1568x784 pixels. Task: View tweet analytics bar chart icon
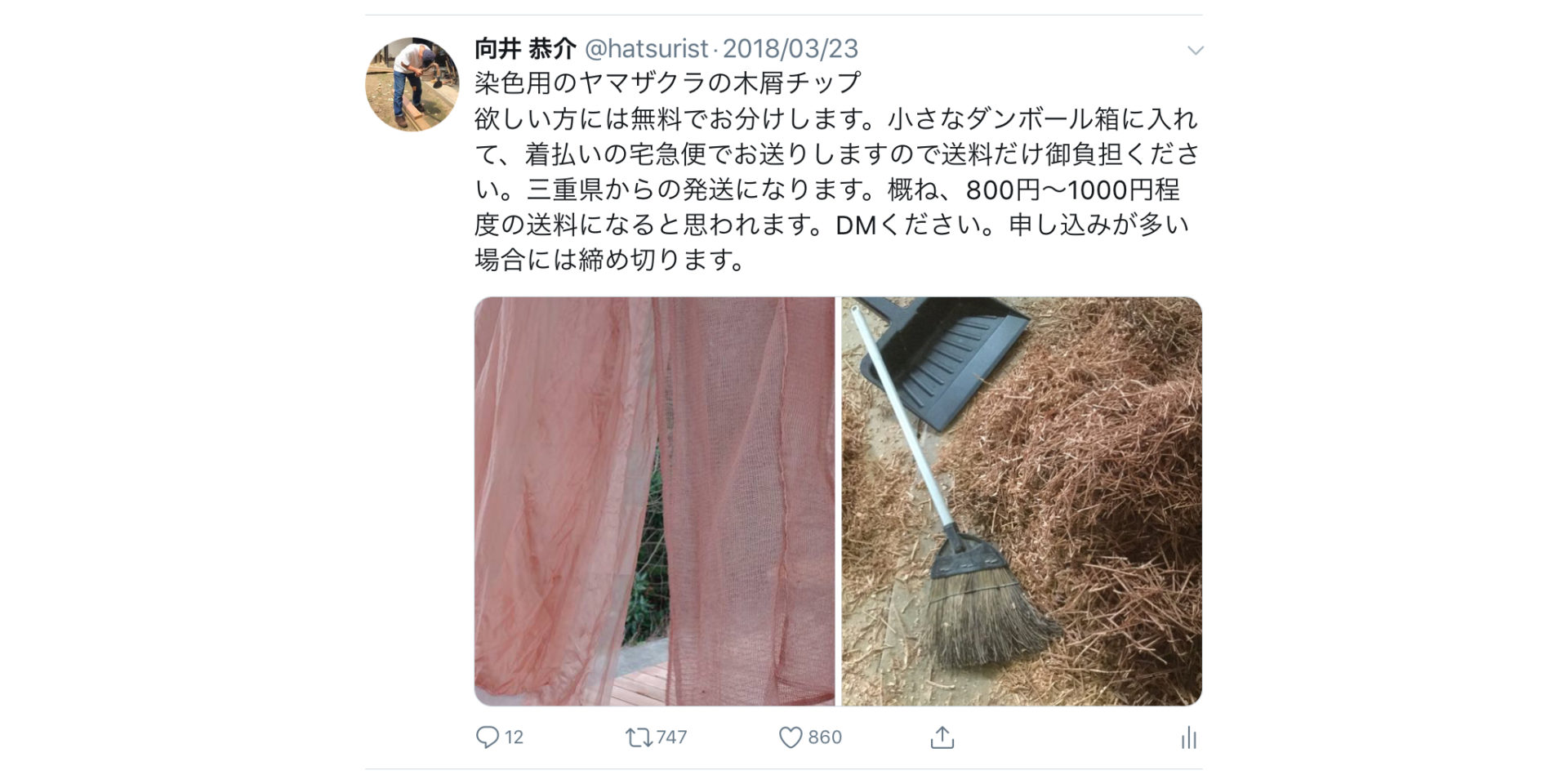click(1188, 738)
